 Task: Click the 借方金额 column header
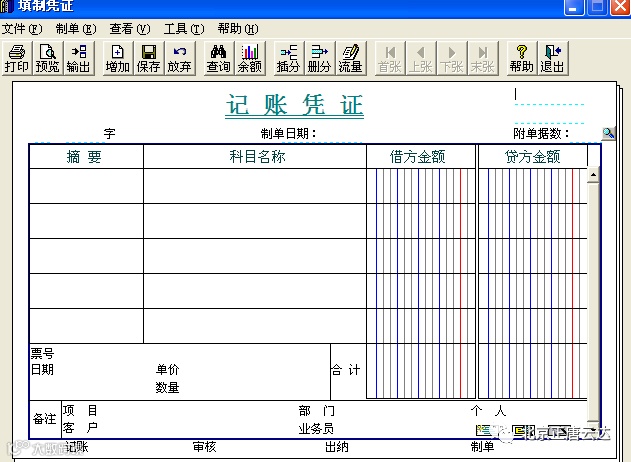click(x=418, y=157)
